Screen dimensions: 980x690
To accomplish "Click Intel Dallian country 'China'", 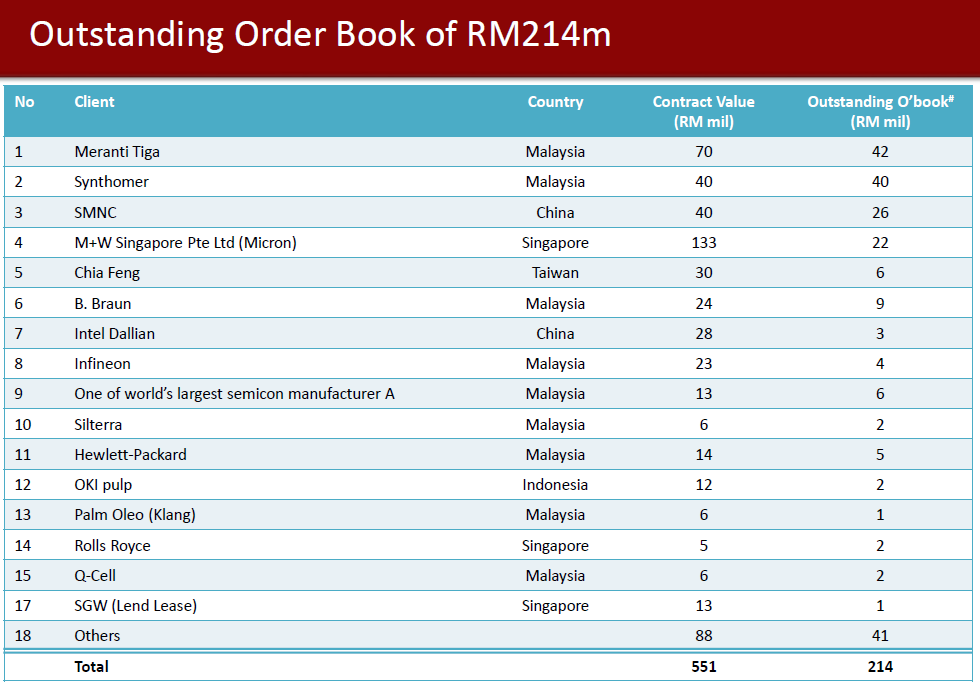I will point(555,334).
